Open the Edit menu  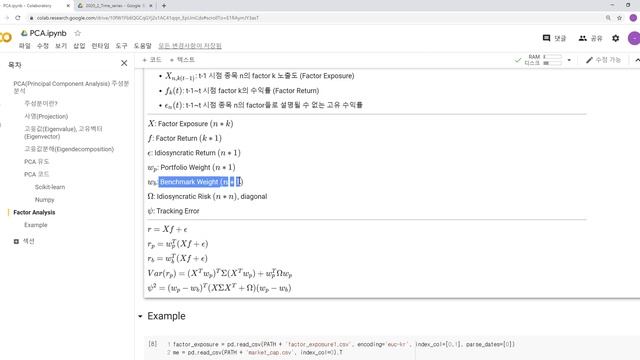click(43, 46)
